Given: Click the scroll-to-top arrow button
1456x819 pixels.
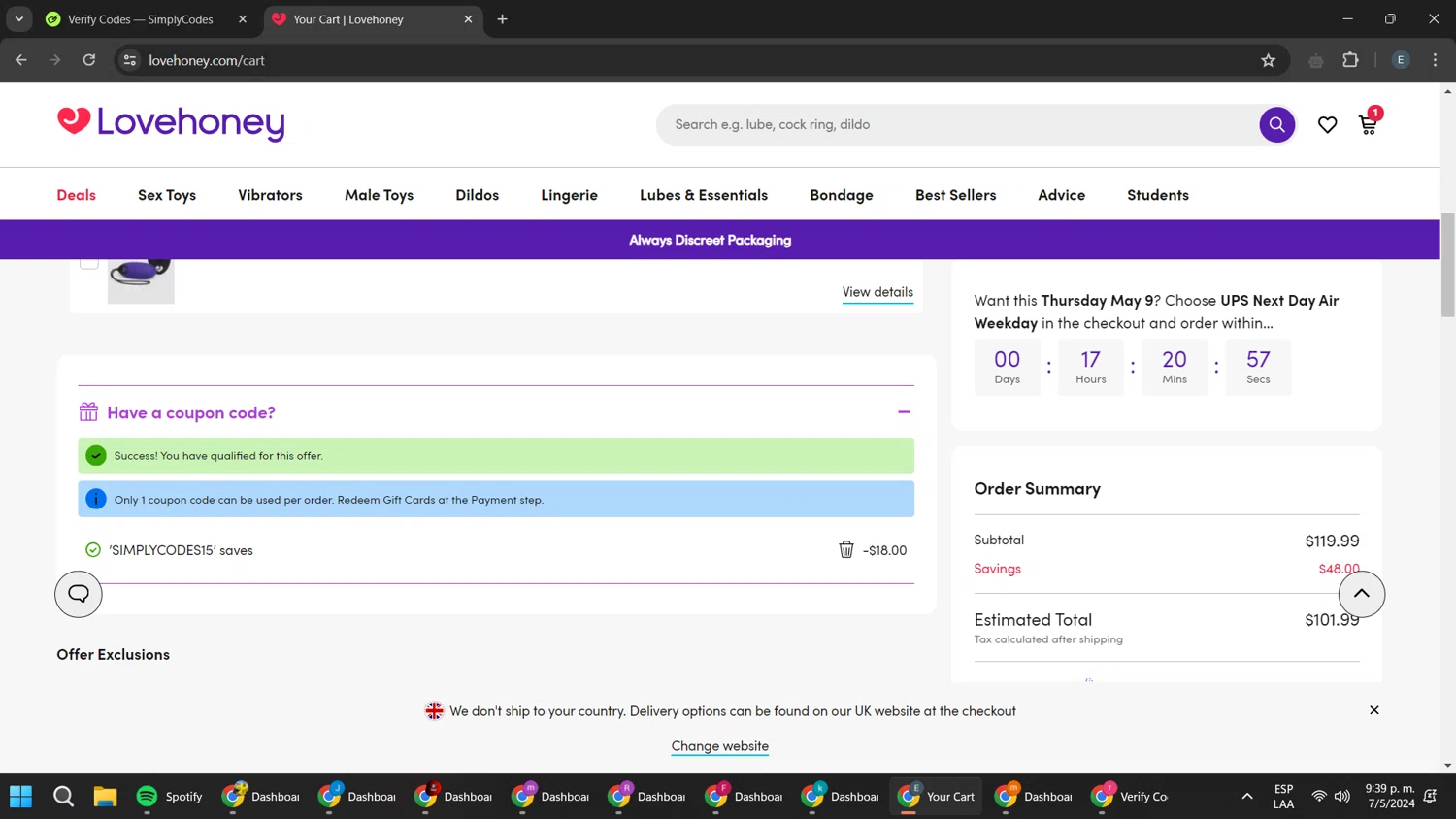Looking at the screenshot, I should click(x=1361, y=594).
